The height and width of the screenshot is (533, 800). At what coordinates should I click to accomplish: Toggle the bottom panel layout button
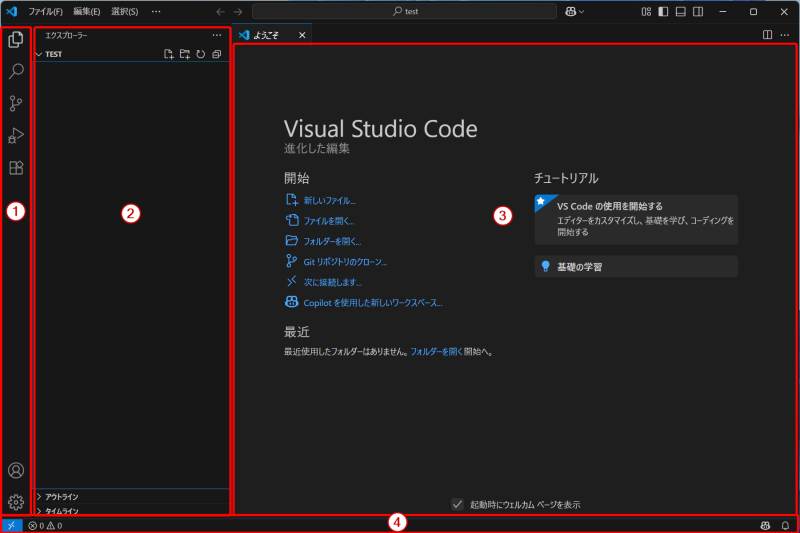(680, 11)
